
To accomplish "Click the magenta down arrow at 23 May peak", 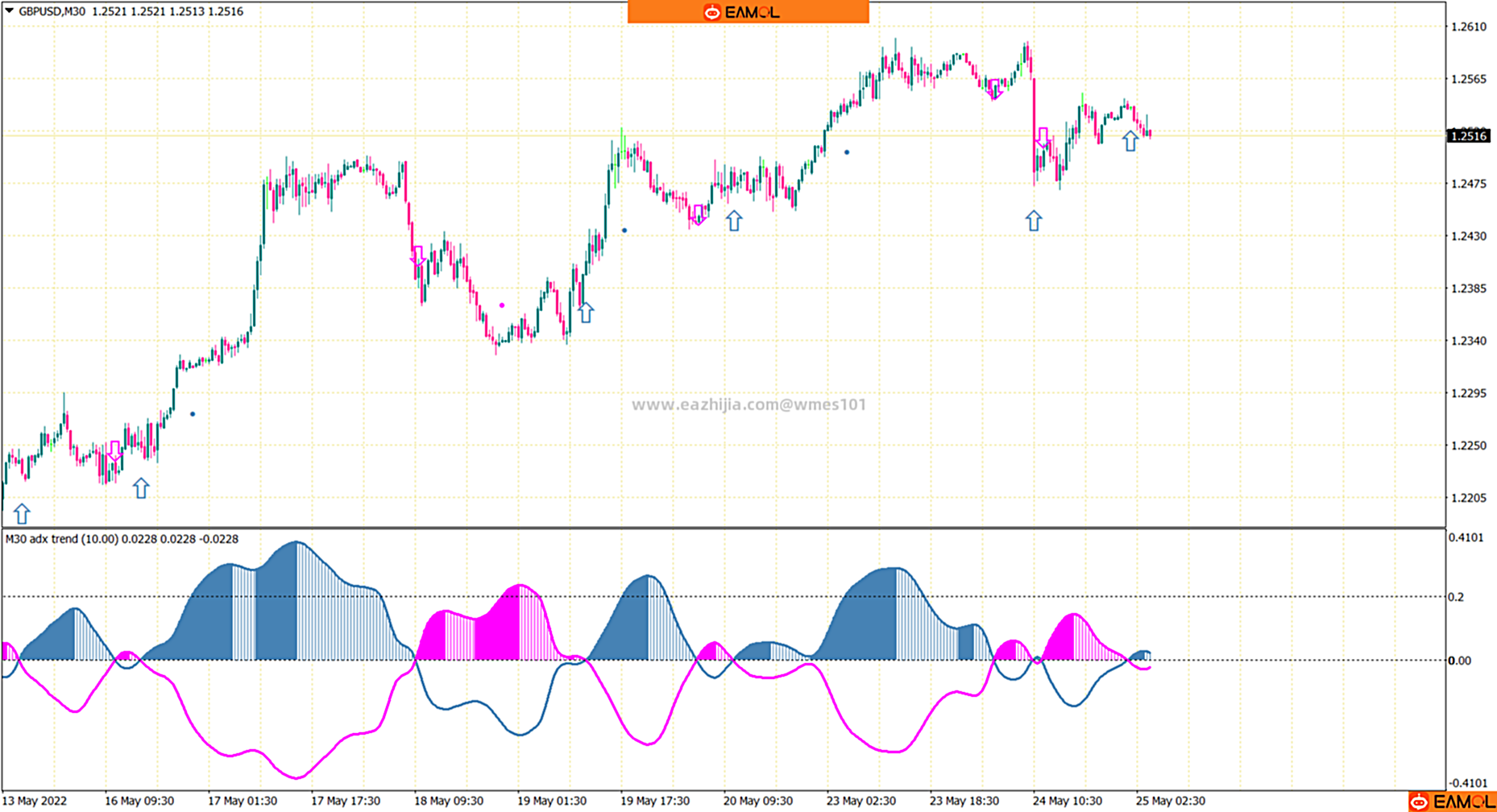I will 995,89.
